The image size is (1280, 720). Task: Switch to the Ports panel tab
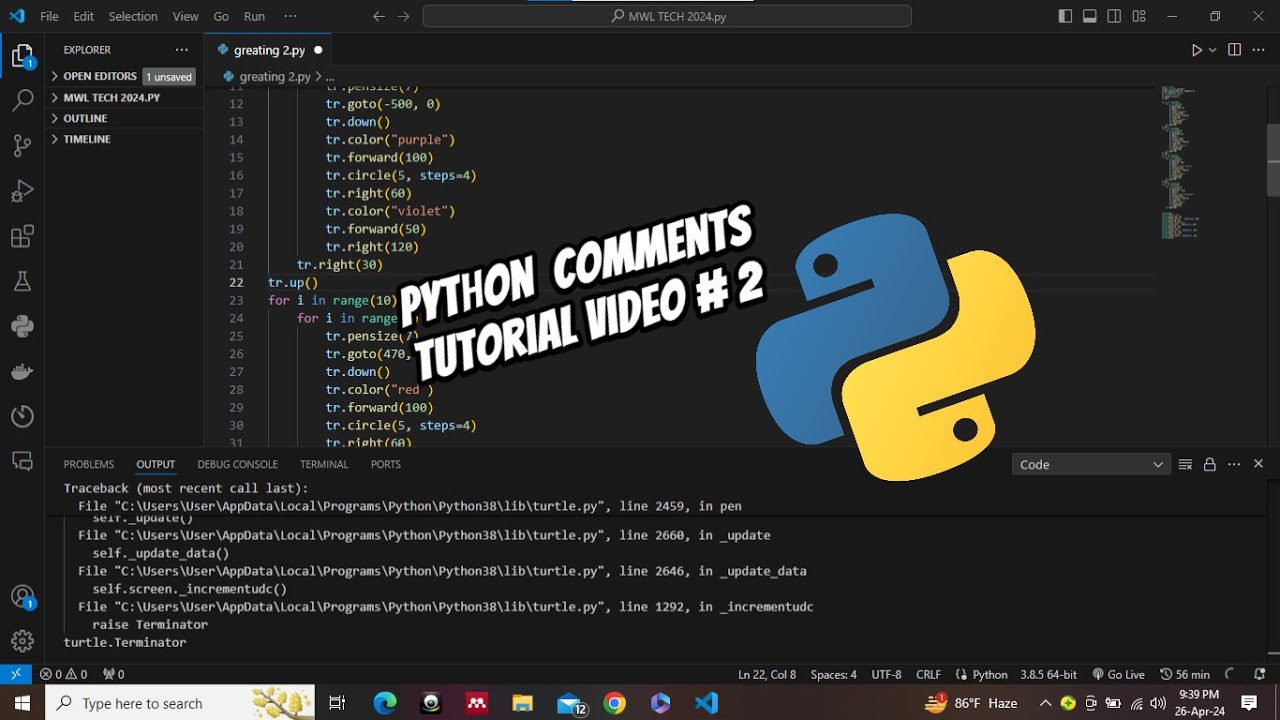pyautogui.click(x=385, y=464)
